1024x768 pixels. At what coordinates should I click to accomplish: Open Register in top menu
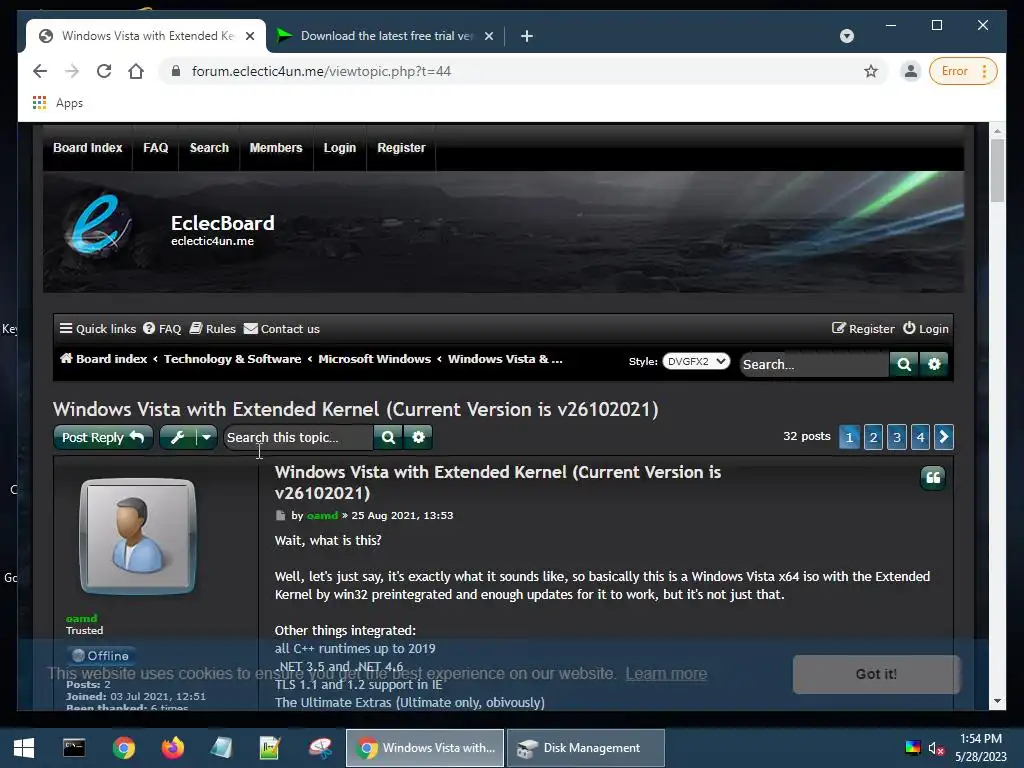pos(401,148)
